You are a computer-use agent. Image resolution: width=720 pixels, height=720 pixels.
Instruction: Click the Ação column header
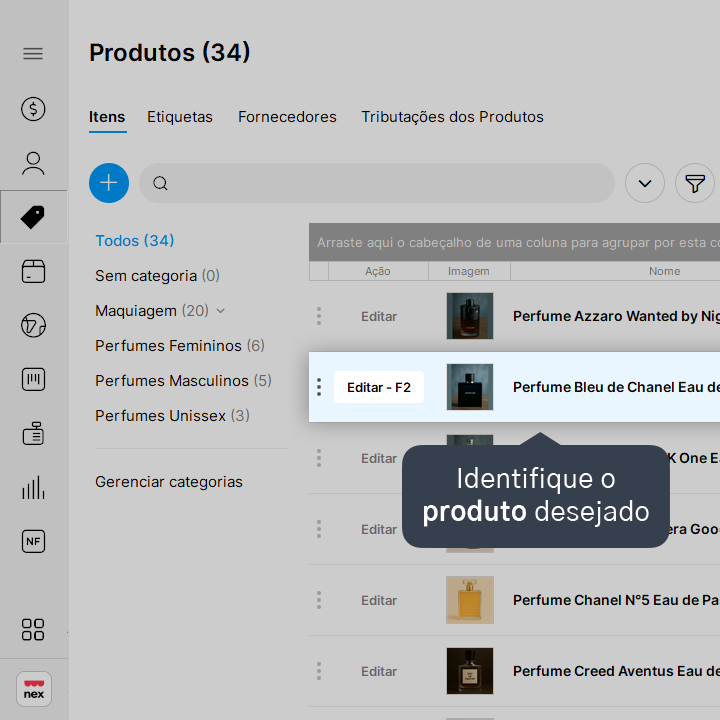click(x=378, y=271)
